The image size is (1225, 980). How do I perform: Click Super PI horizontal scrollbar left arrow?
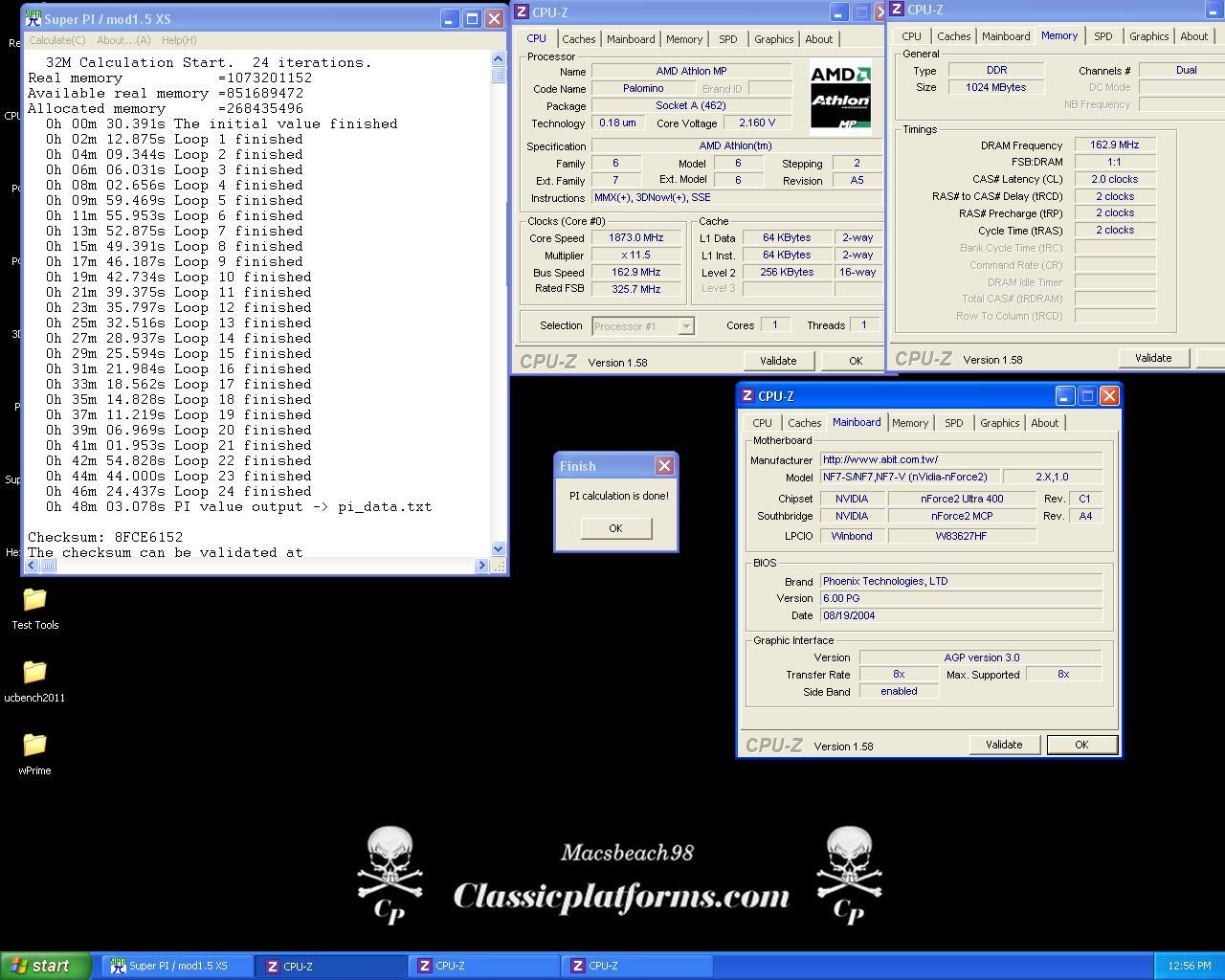(x=33, y=566)
